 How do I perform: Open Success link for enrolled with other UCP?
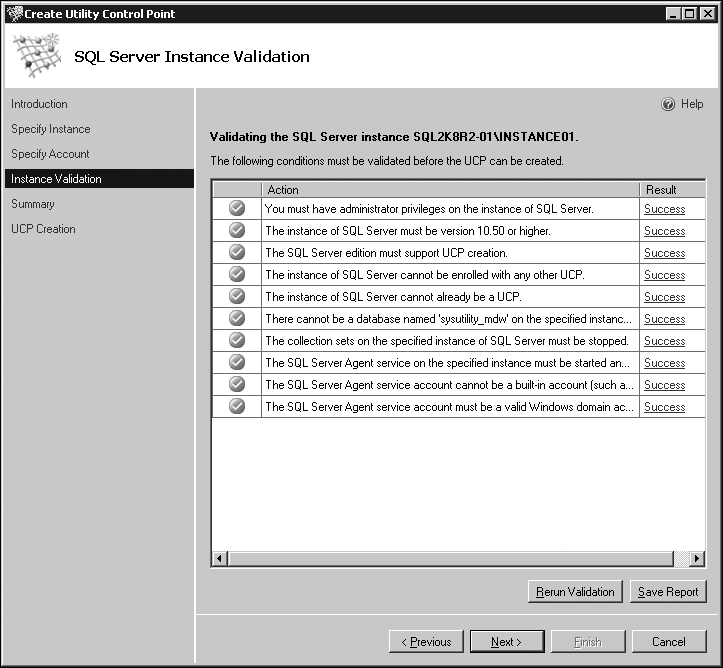(x=664, y=275)
